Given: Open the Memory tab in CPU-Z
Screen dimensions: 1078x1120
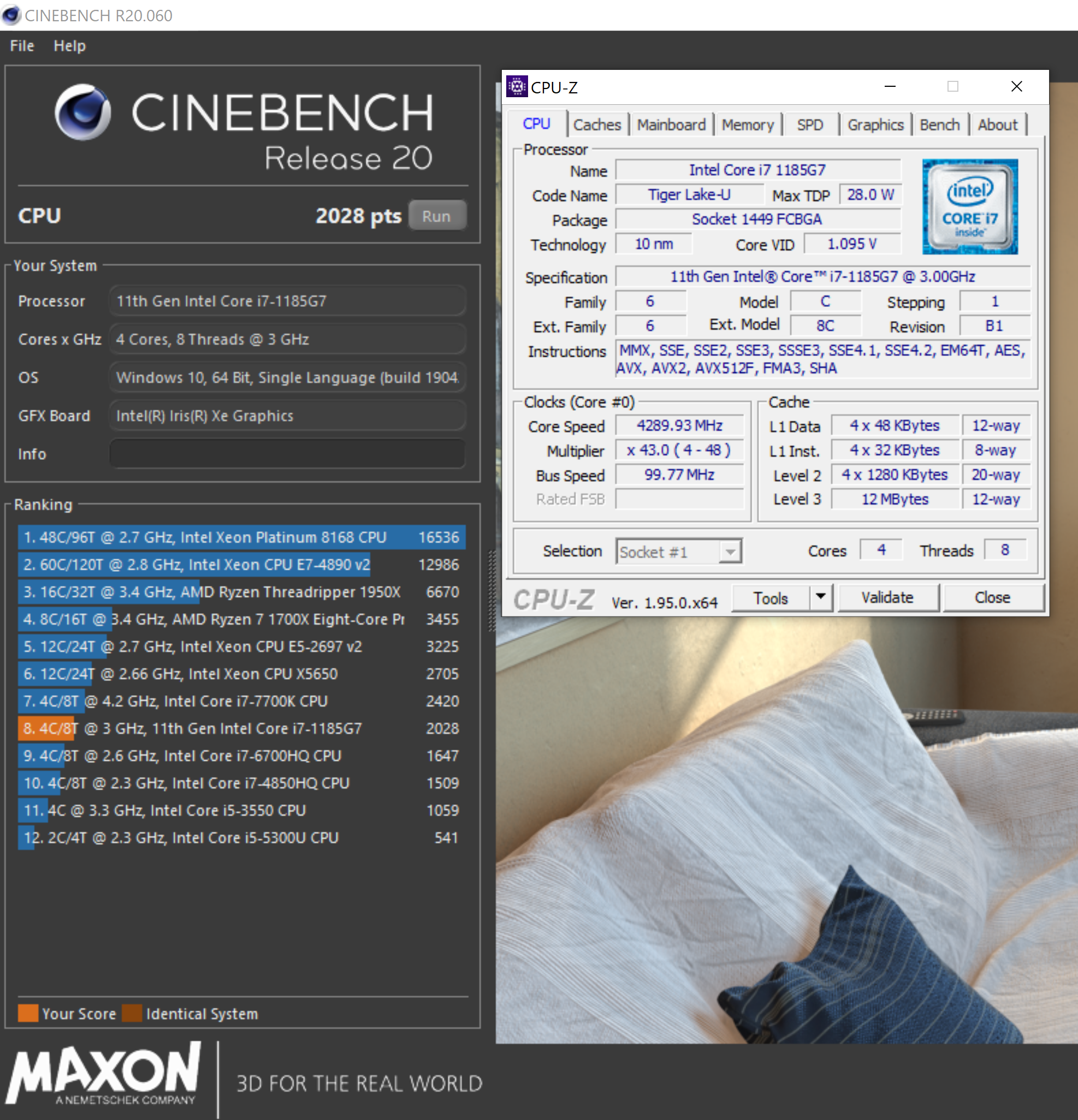Looking at the screenshot, I should 747,125.
